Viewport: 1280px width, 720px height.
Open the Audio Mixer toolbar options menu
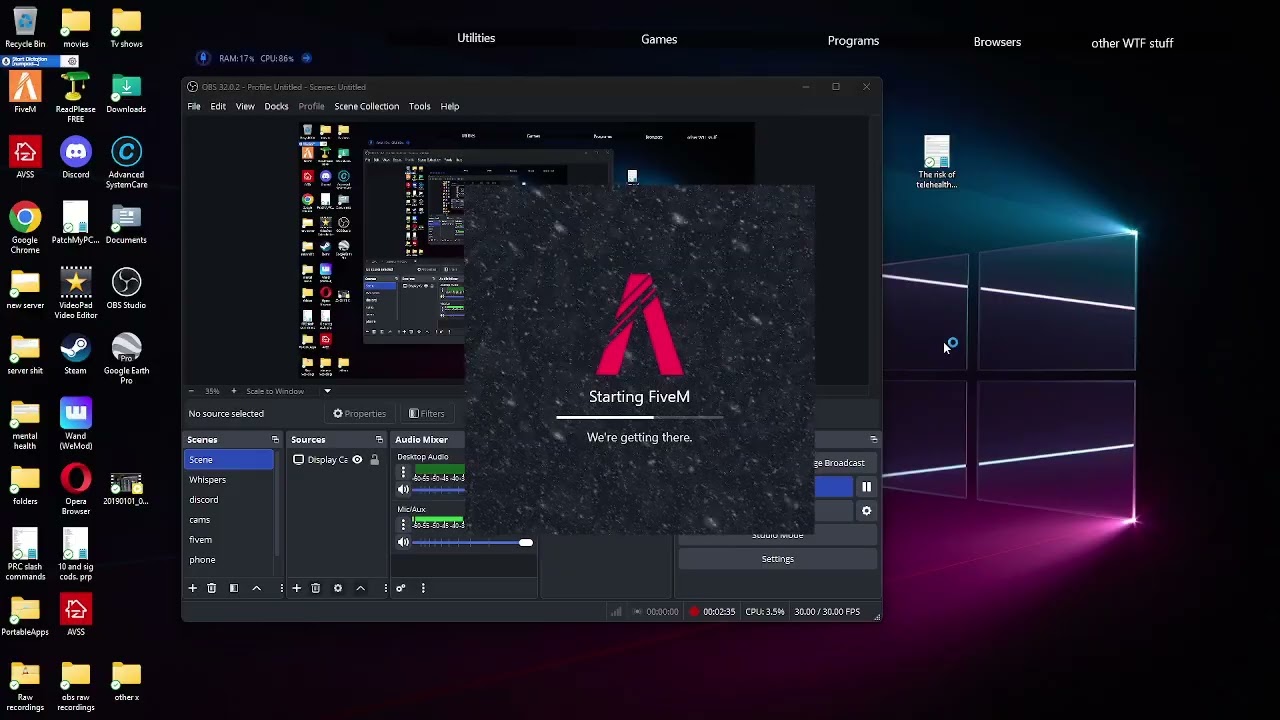point(423,588)
